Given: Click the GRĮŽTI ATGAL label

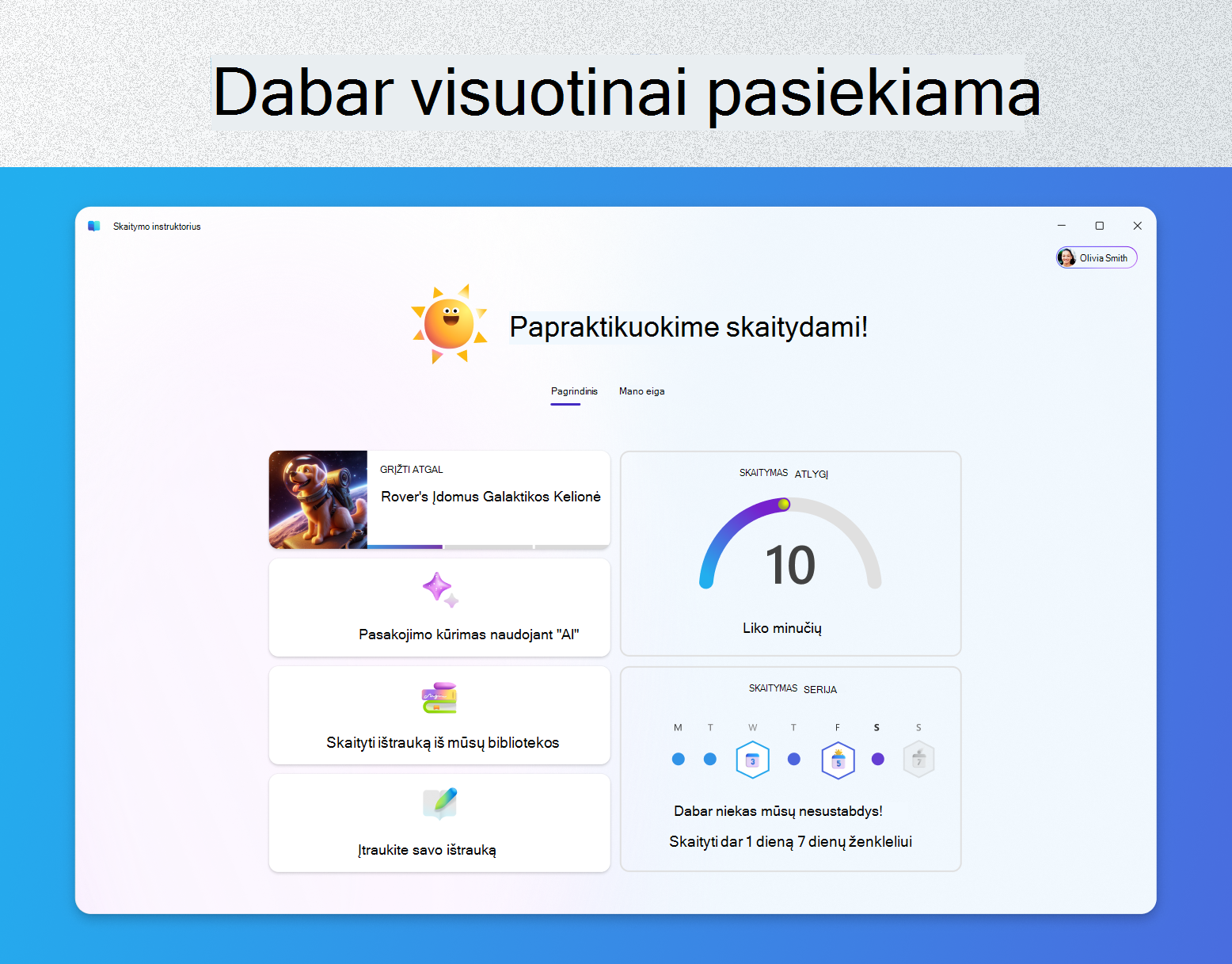Looking at the screenshot, I should click(x=412, y=470).
